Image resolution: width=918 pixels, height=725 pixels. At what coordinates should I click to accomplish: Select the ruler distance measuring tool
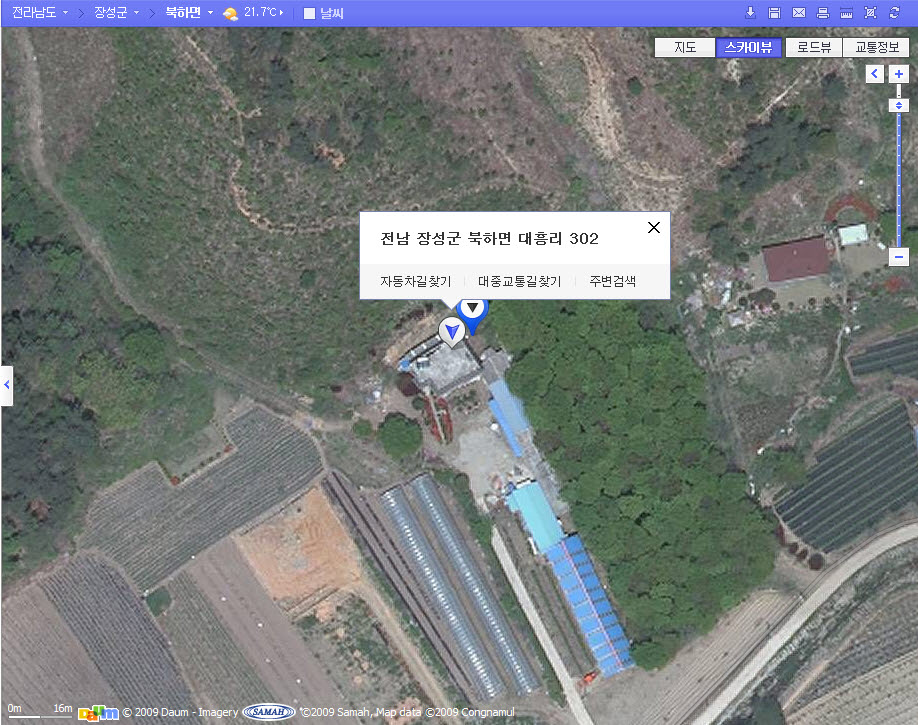(x=847, y=13)
